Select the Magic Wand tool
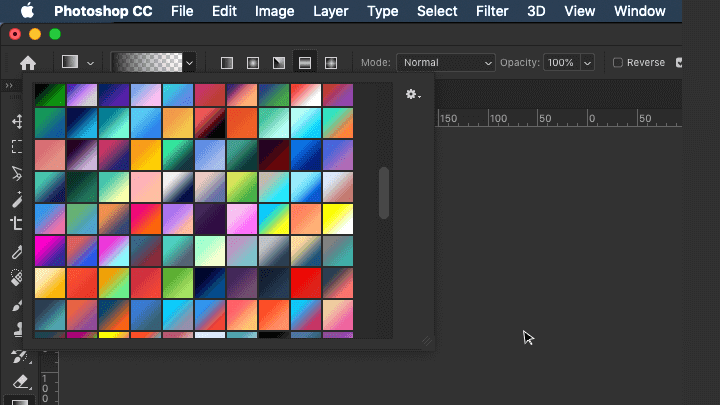This screenshot has width=720, height=405. point(17,199)
